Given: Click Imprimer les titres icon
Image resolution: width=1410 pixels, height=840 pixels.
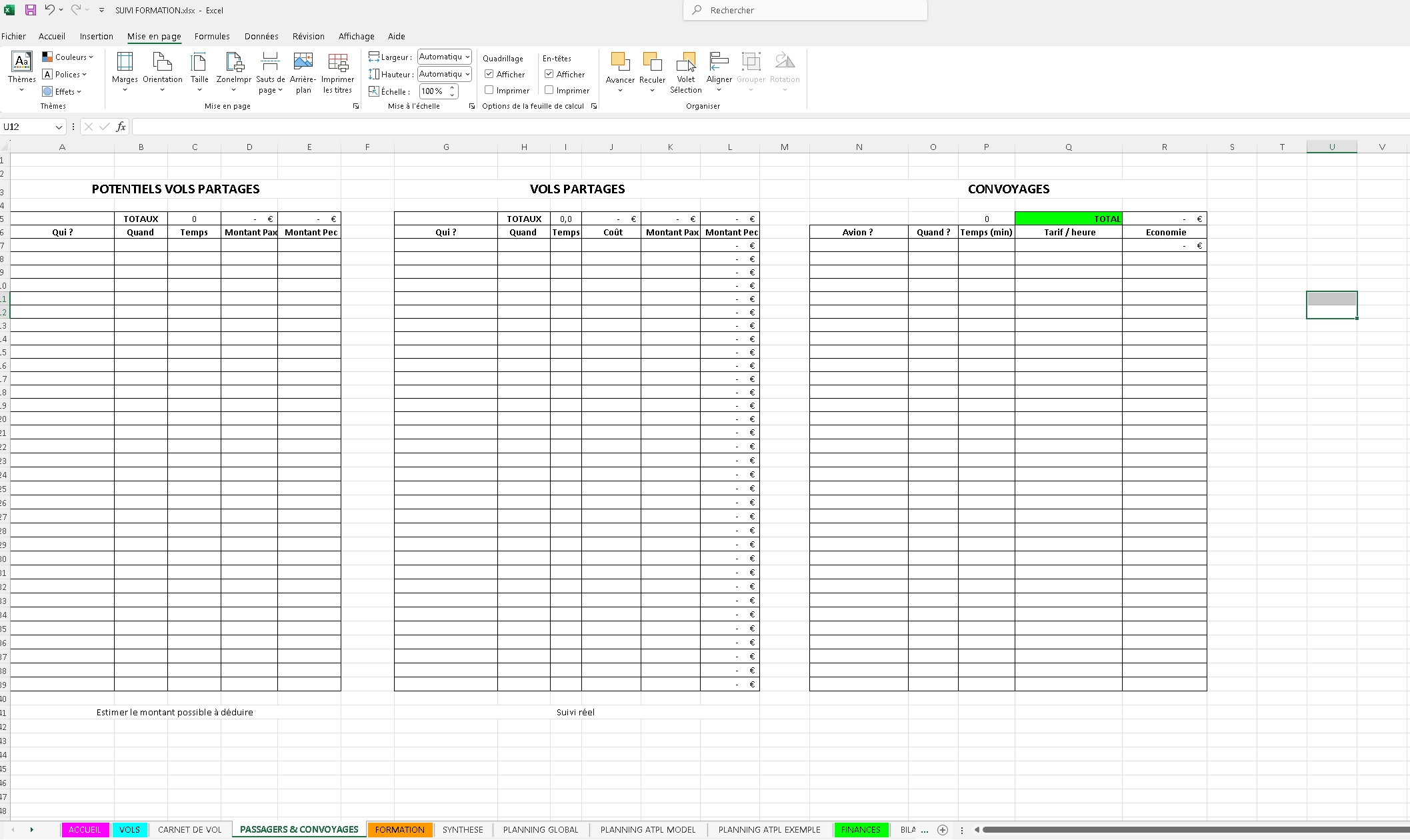Looking at the screenshot, I should [x=338, y=73].
